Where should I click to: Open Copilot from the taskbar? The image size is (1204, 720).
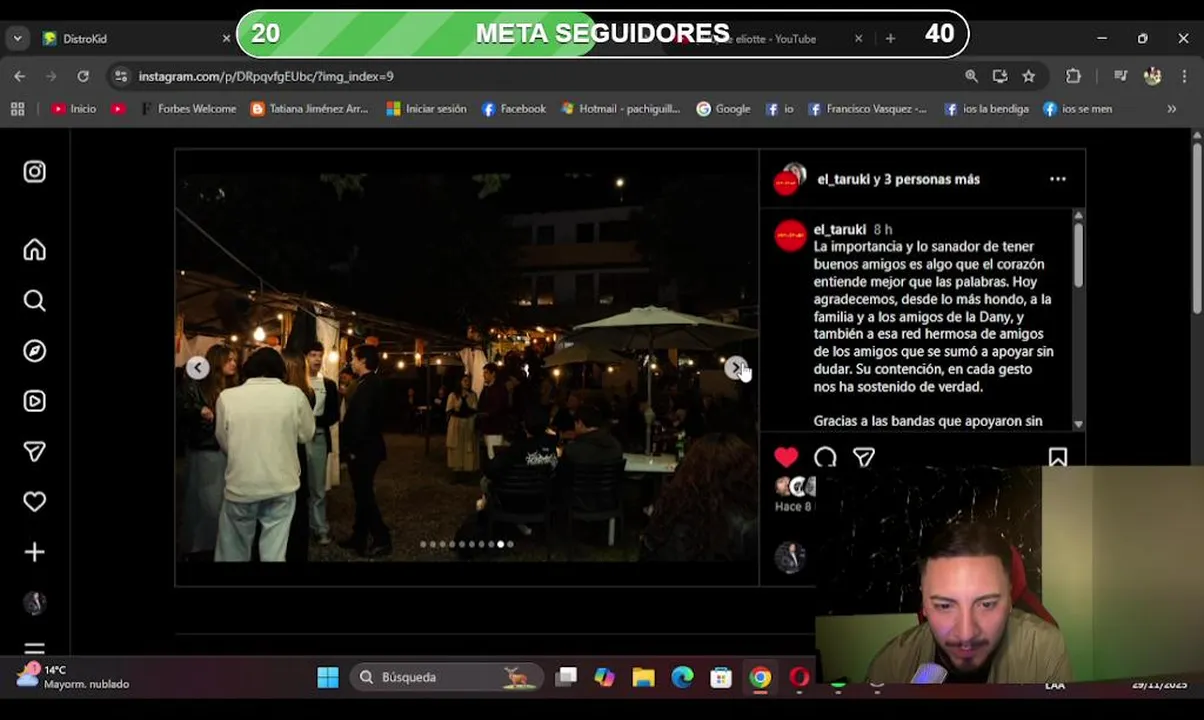pos(604,677)
